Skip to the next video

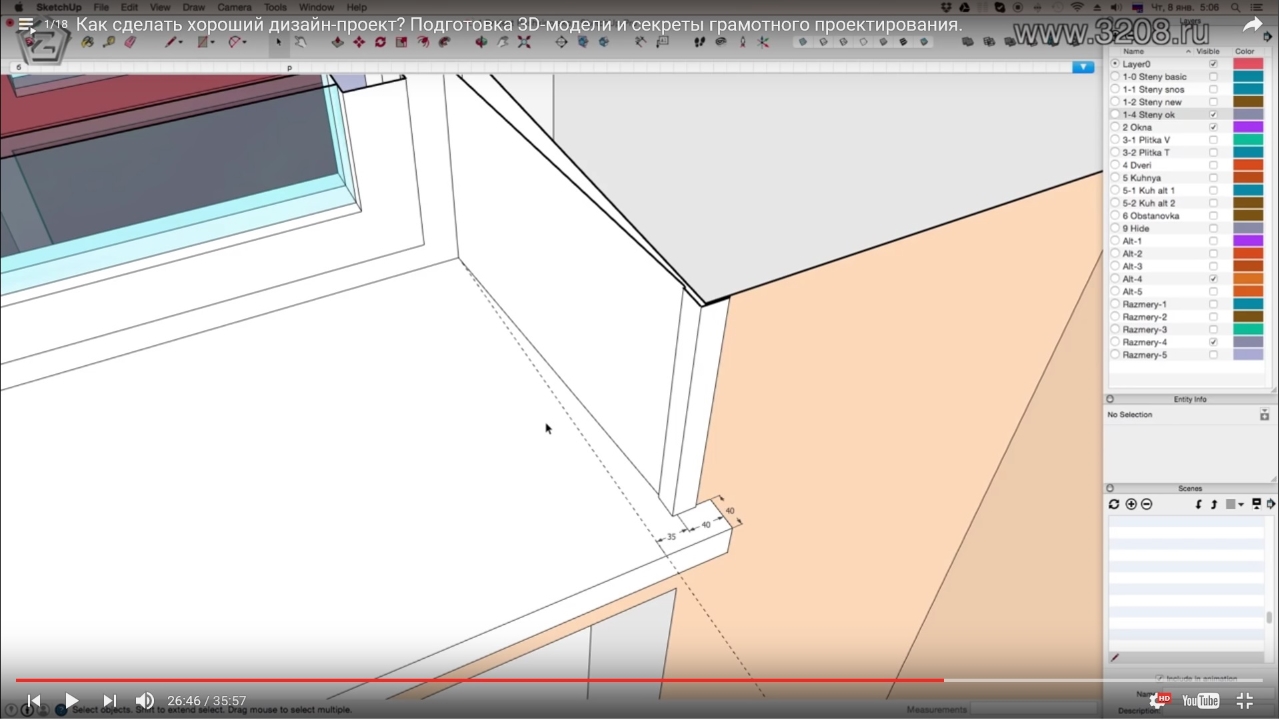pos(110,701)
